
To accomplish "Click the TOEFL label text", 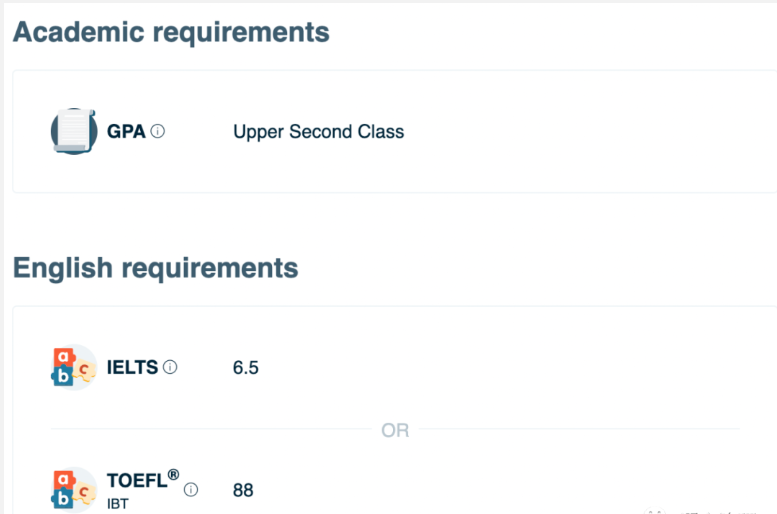I will coord(136,481).
